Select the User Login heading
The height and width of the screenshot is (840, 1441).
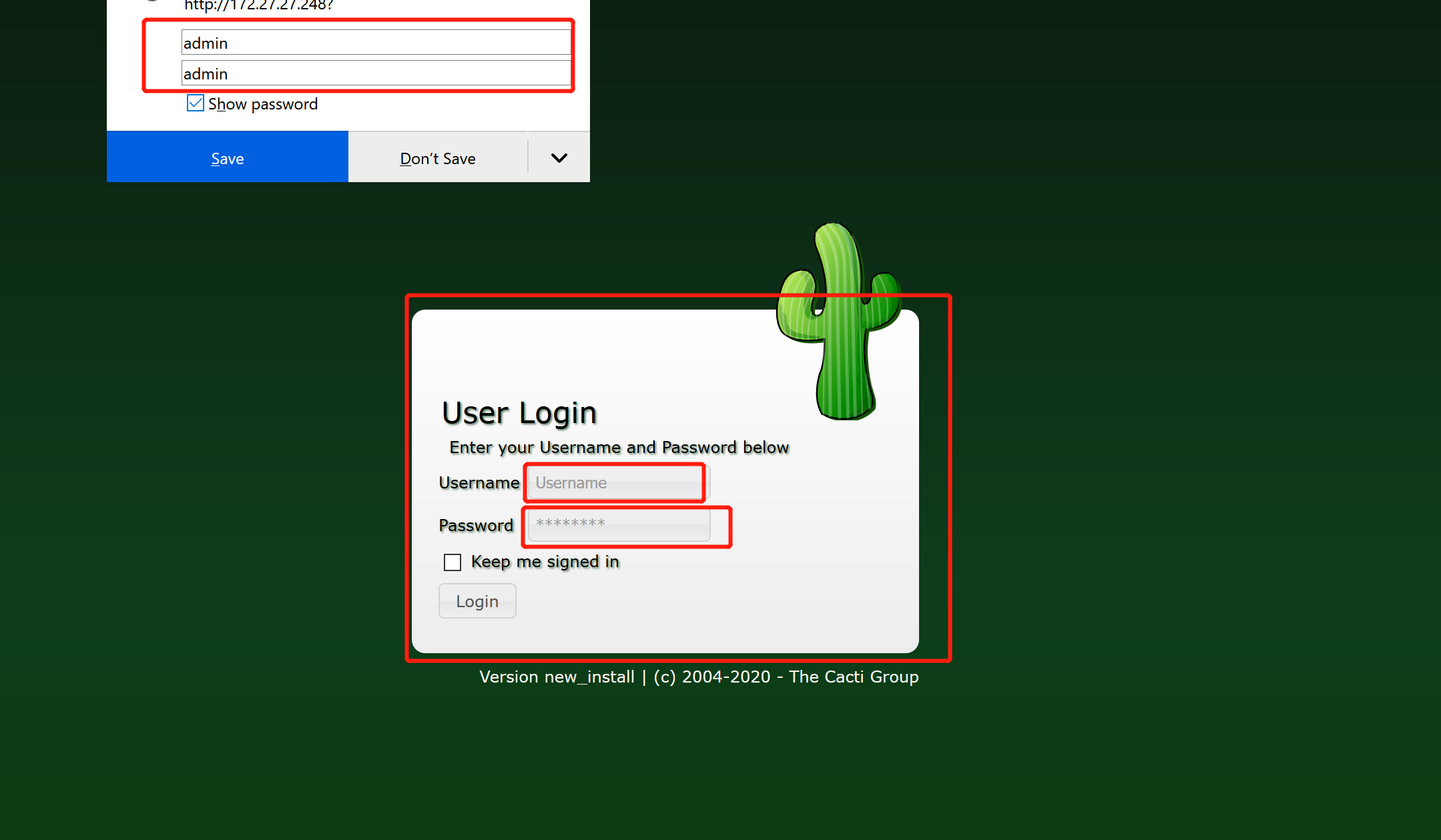(519, 412)
